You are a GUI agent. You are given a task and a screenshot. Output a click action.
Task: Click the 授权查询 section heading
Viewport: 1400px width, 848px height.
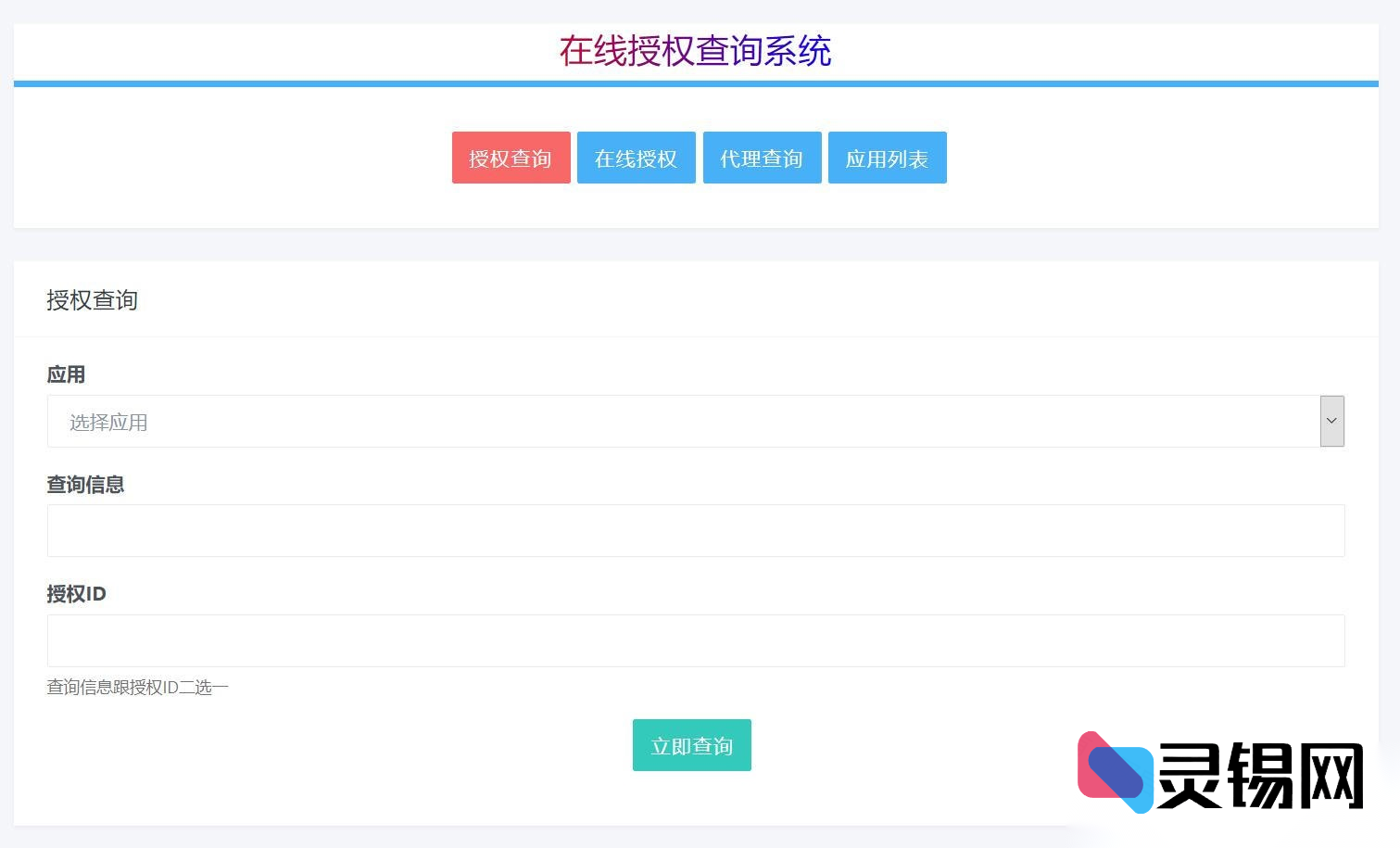click(92, 300)
